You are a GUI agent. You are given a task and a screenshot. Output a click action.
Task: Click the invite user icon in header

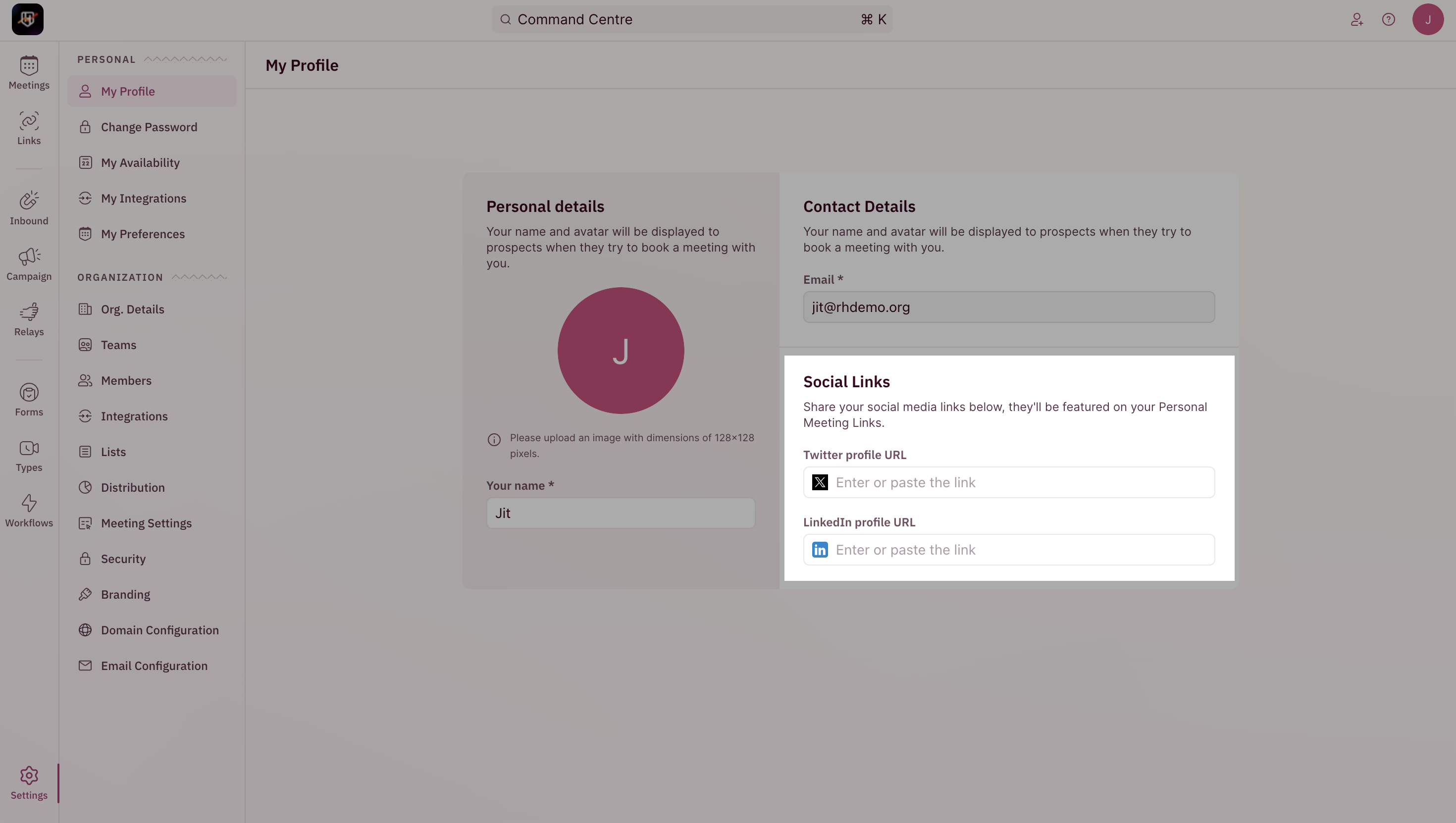coord(1356,20)
